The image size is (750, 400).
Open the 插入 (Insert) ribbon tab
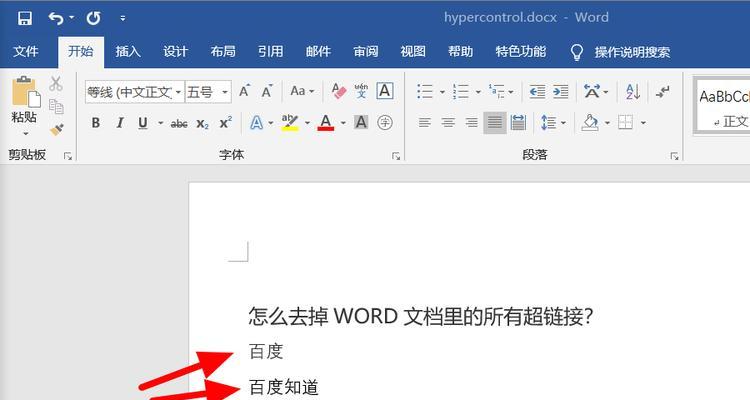point(128,52)
